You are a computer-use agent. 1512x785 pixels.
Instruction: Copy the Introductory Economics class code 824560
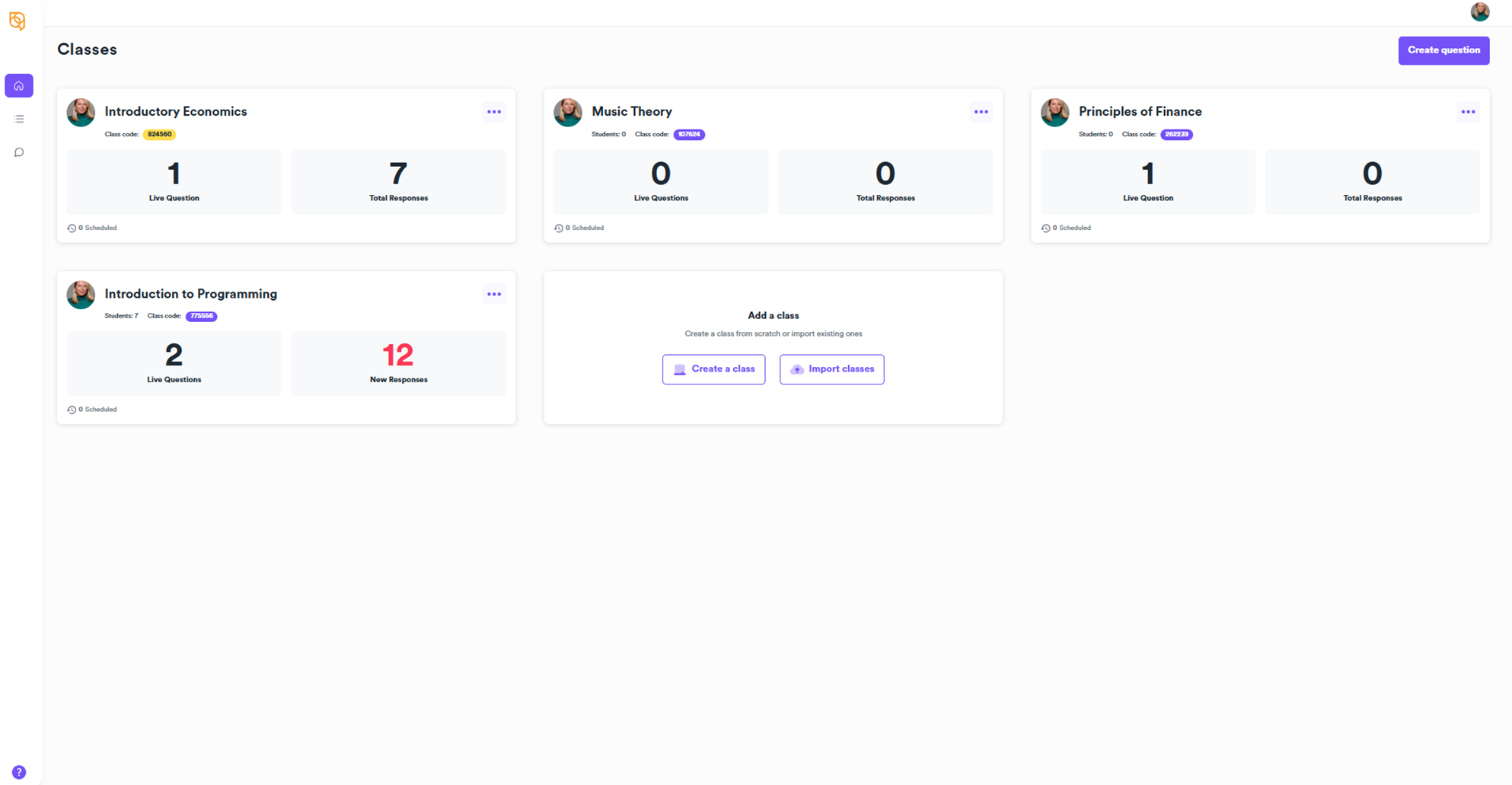(159, 134)
